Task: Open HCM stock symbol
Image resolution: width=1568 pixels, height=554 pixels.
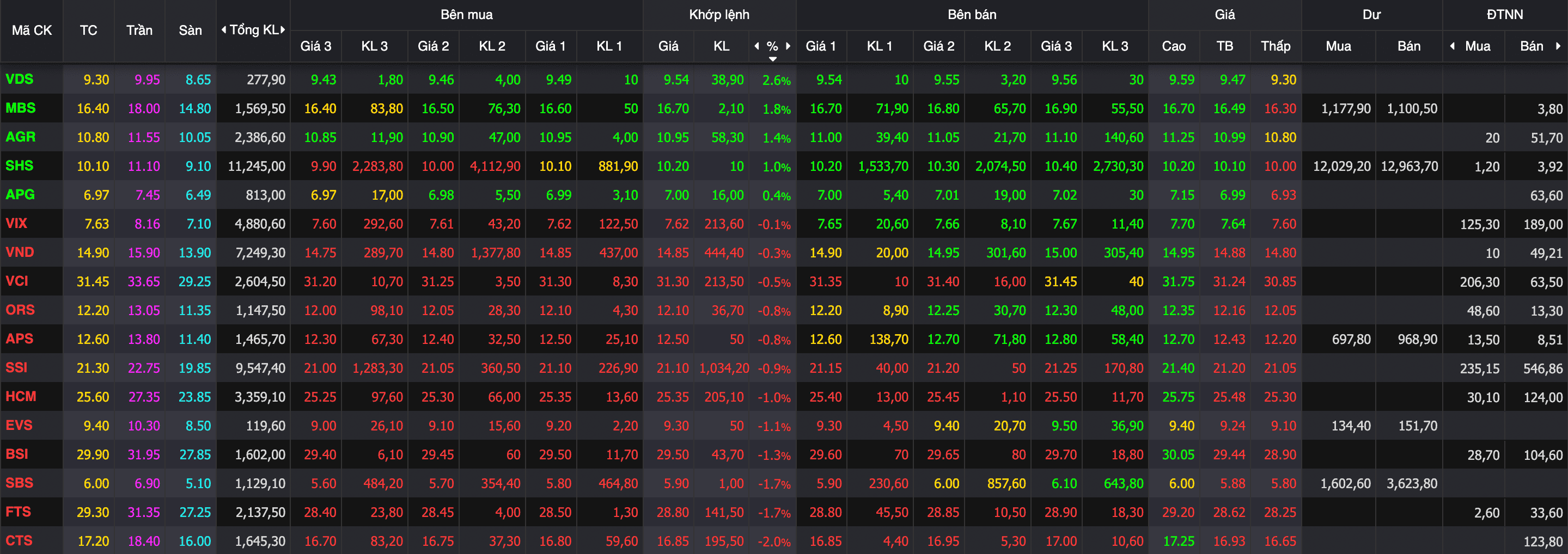Action: (x=21, y=397)
